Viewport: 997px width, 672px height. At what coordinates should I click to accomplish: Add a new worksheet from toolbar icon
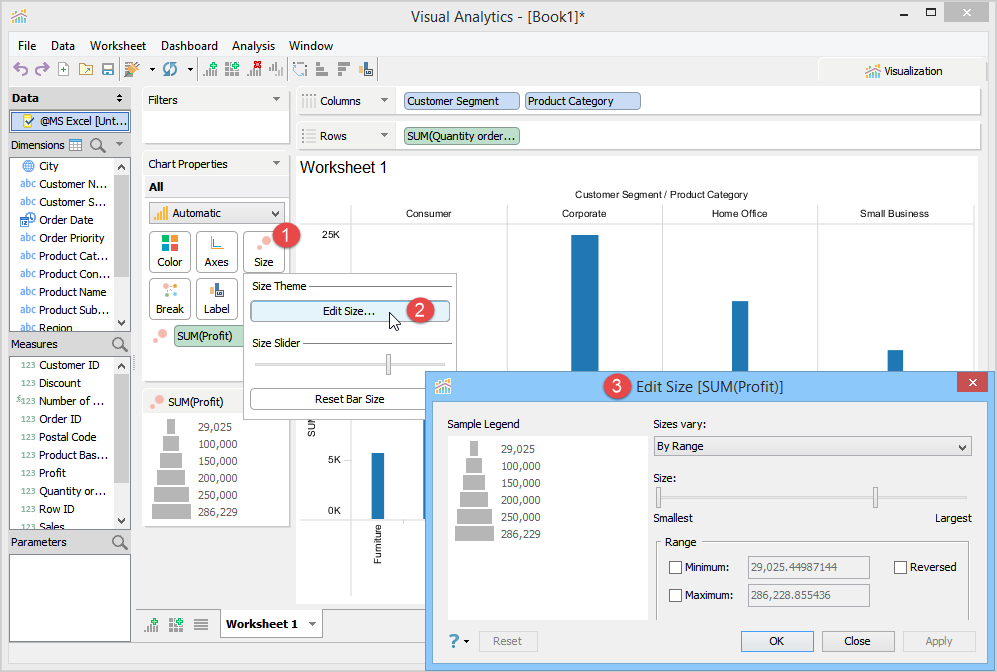point(210,69)
